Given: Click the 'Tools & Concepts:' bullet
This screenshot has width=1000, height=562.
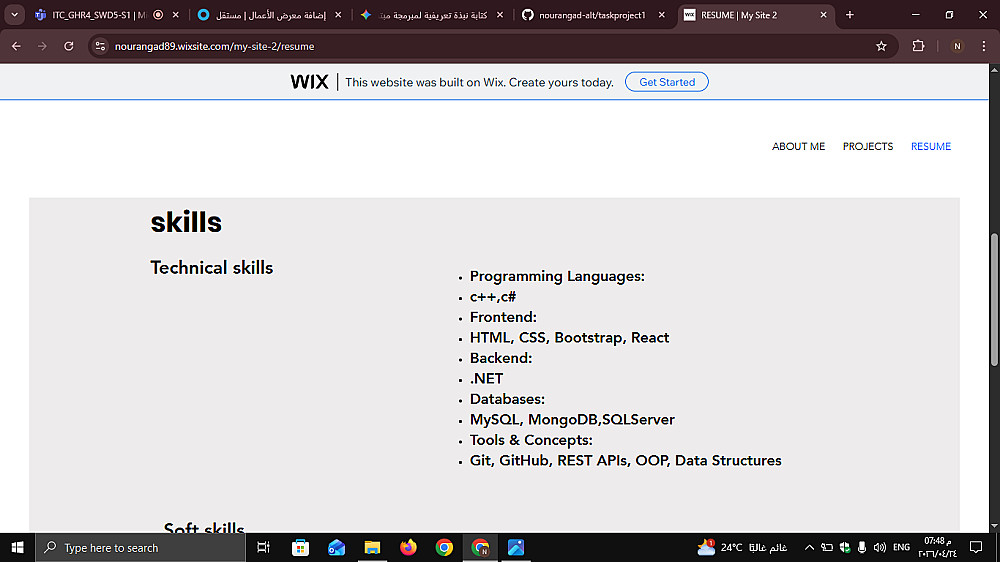Looking at the screenshot, I should 531,440.
